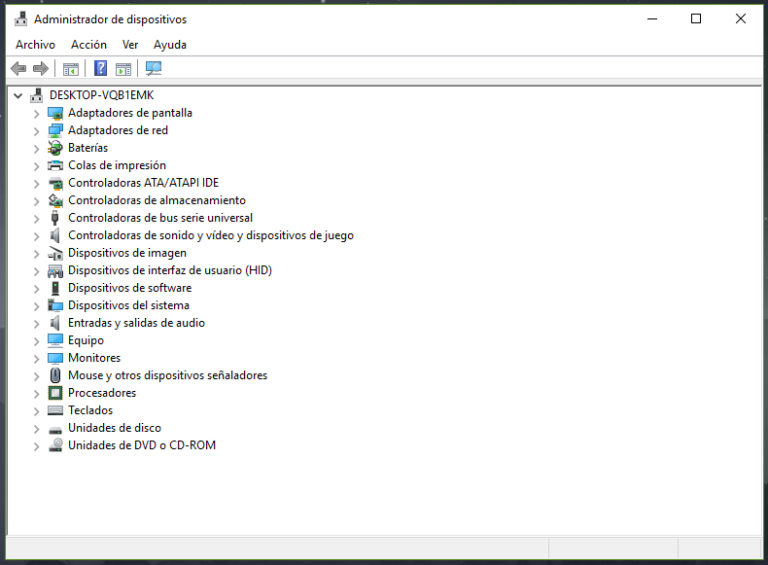
Task: Click the scan for hardware changes monitor icon
Action: 153,68
